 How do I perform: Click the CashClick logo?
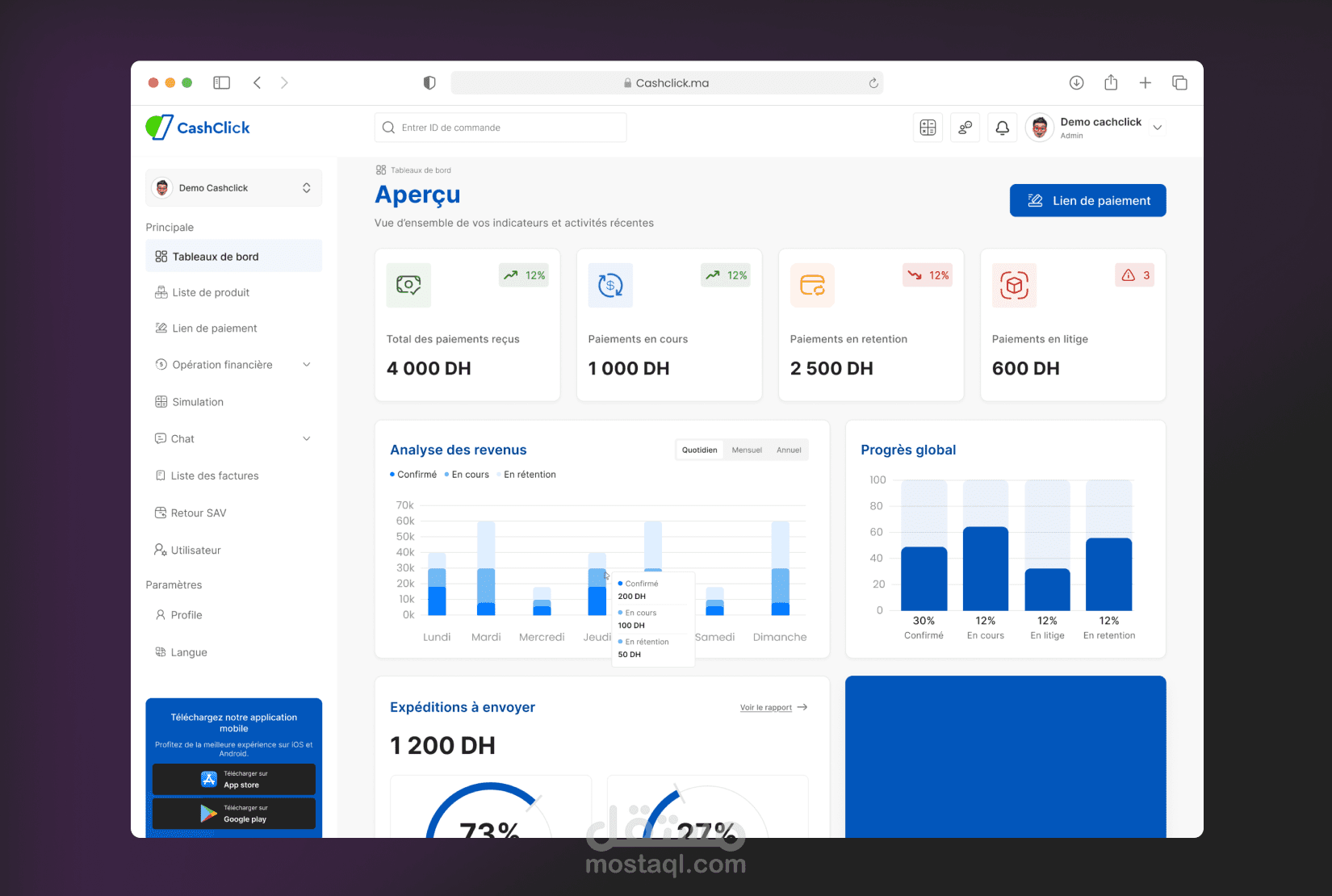[x=198, y=128]
